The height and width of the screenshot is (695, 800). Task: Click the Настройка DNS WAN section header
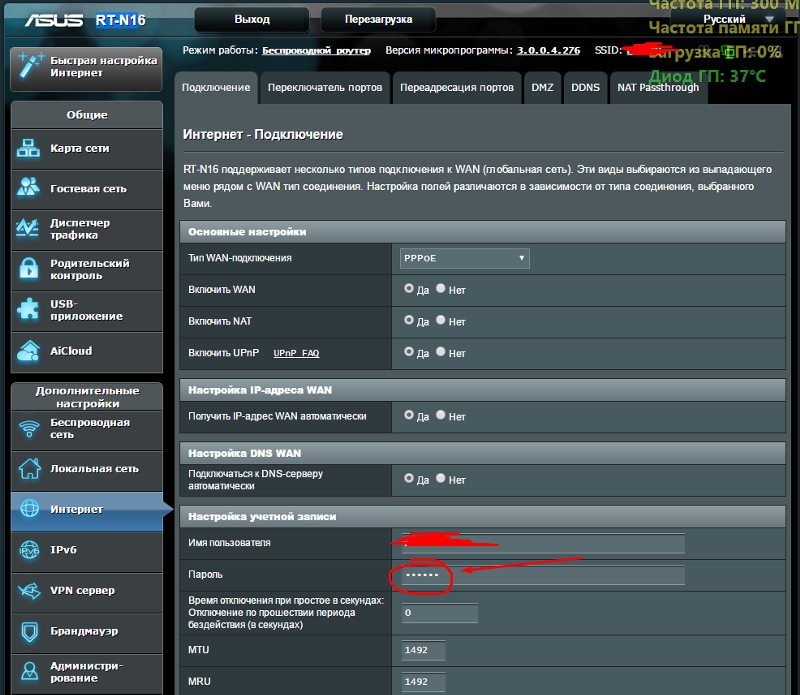482,453
